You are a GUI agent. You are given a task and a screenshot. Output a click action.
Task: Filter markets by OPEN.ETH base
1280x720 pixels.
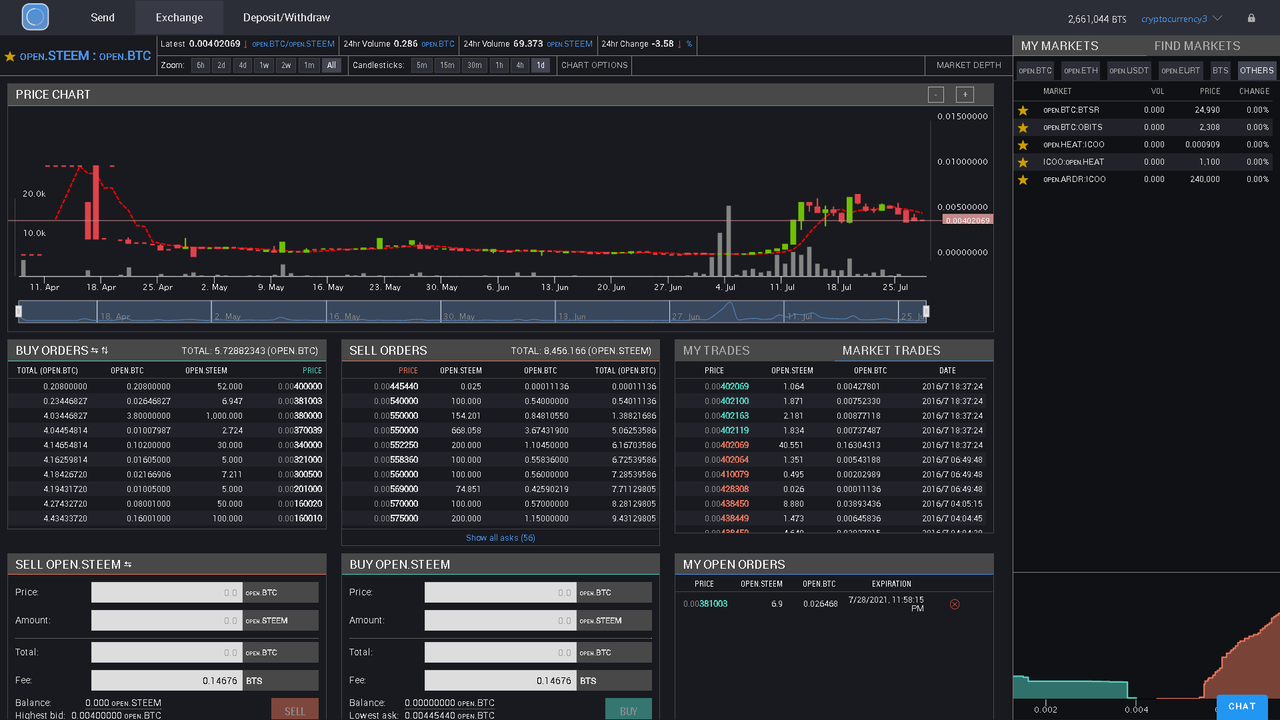point(1080,71)
